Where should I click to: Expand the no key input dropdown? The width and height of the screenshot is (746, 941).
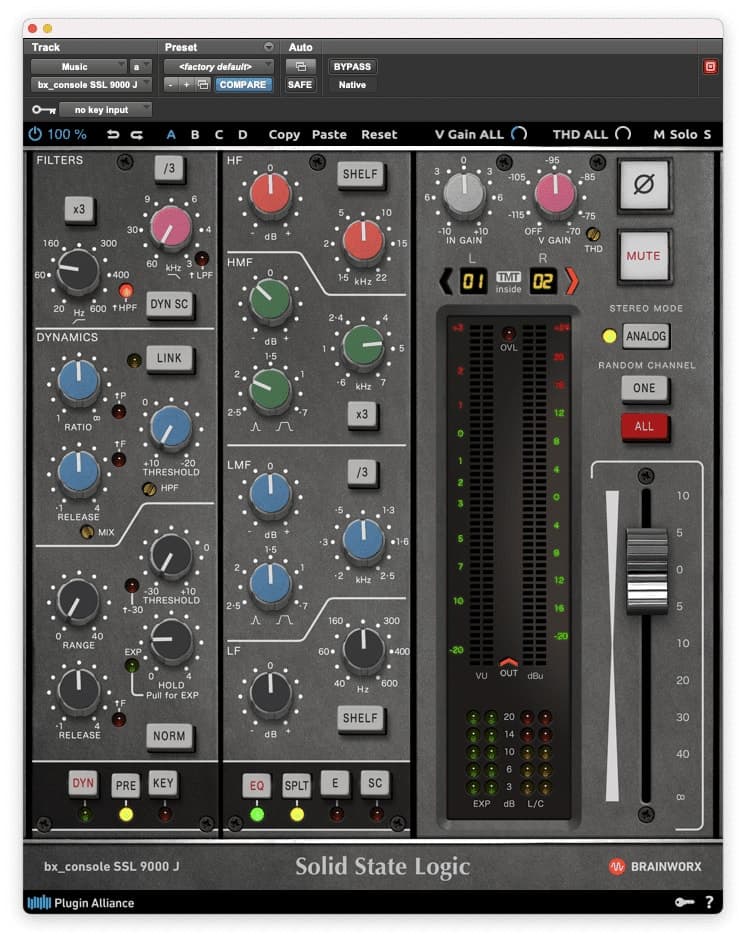tap(105, 109)
